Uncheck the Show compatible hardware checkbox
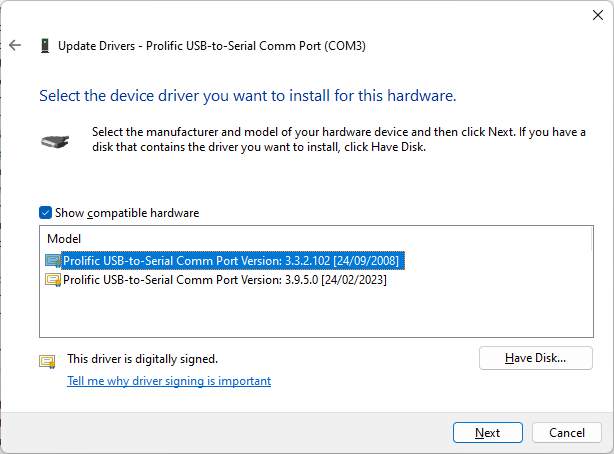The width and height of the screenshot is (614, 454). 45,213
